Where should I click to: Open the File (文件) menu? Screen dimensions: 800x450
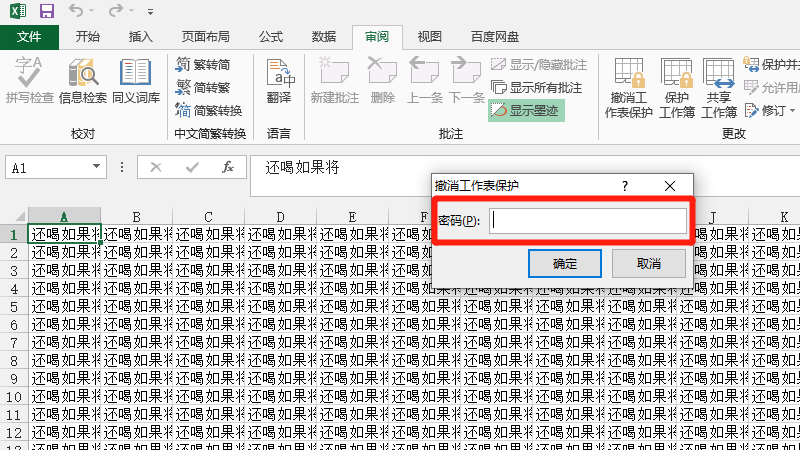coord(30,37)
